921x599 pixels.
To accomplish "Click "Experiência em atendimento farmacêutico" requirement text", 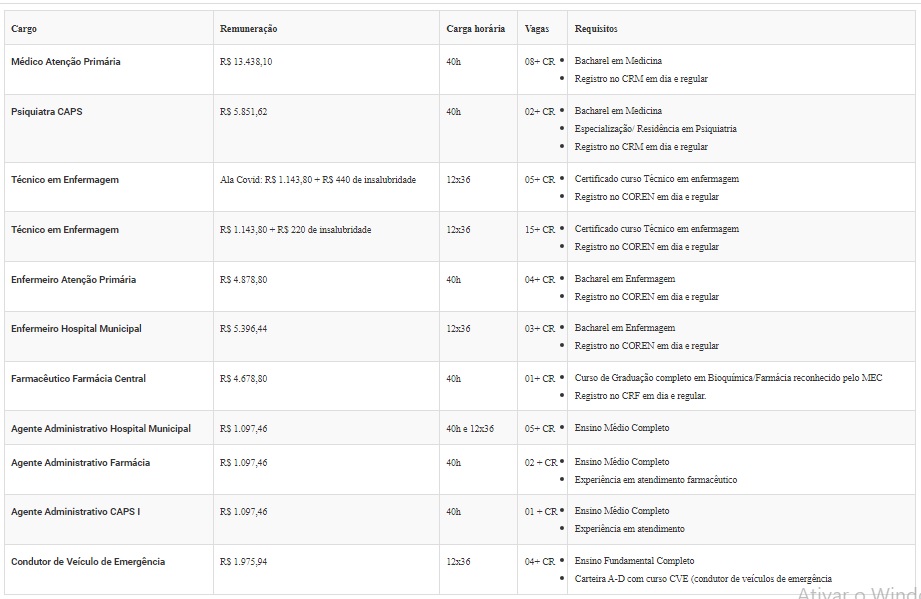I will pos(656,480).
